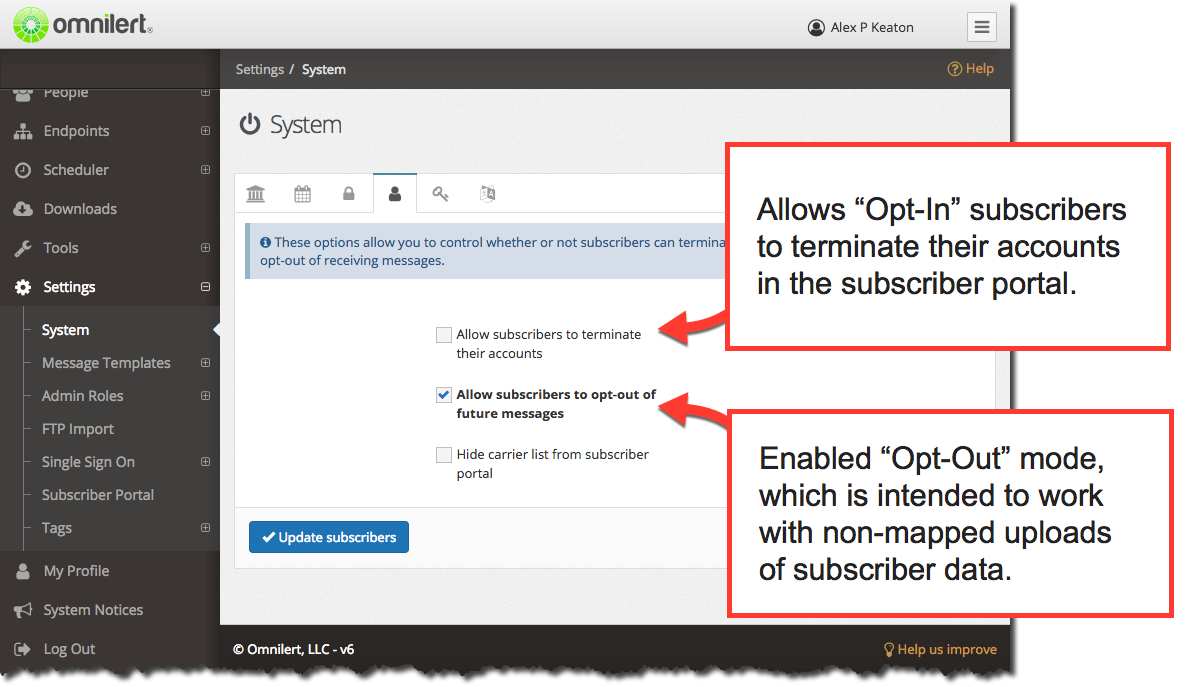Expand Single Sign On submenu
The height and width of the screenshot is (687, 1200).
tap(205, 462)
